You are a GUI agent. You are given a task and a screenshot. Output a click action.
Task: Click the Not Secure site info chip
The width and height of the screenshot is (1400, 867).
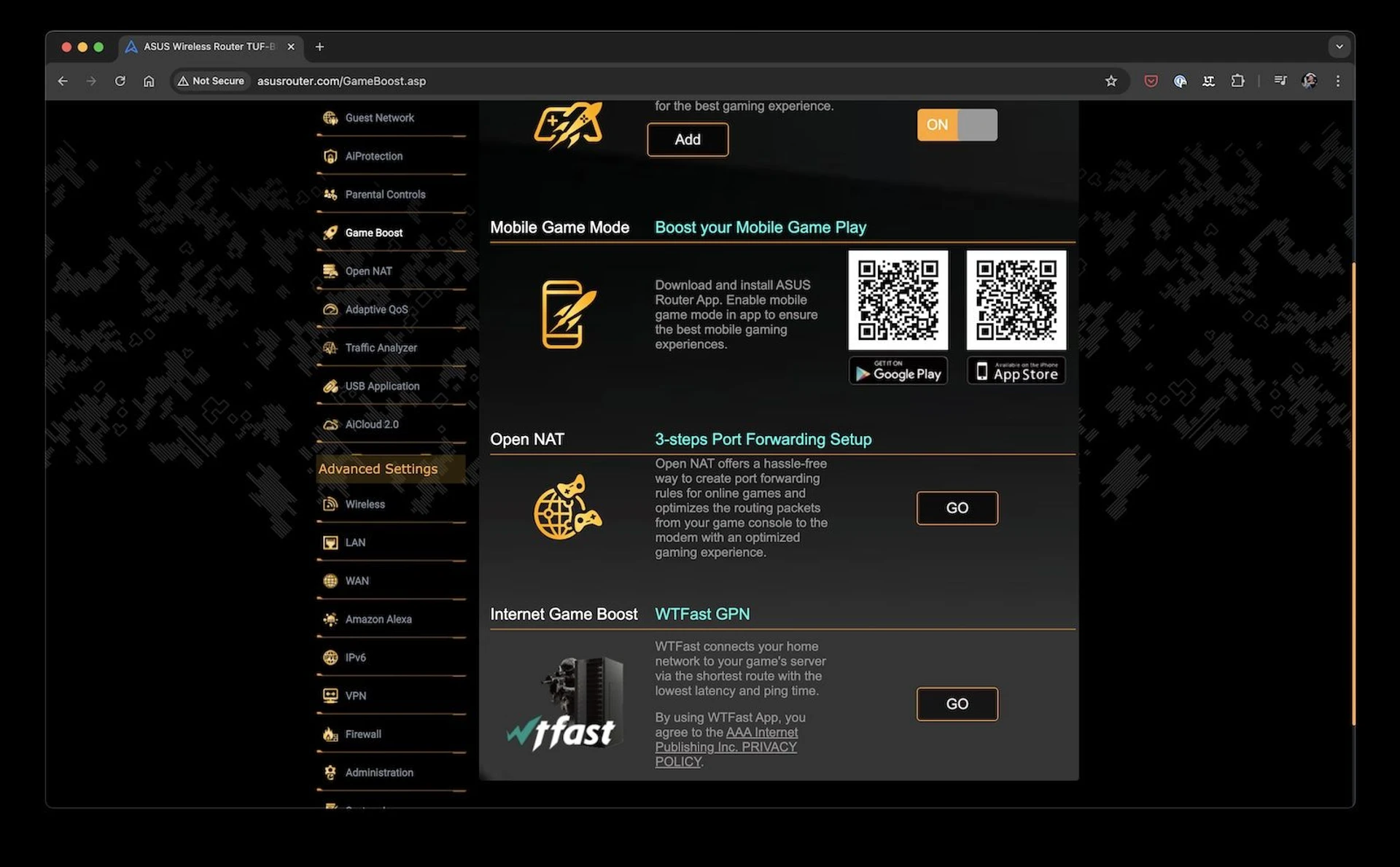point(211,81)
